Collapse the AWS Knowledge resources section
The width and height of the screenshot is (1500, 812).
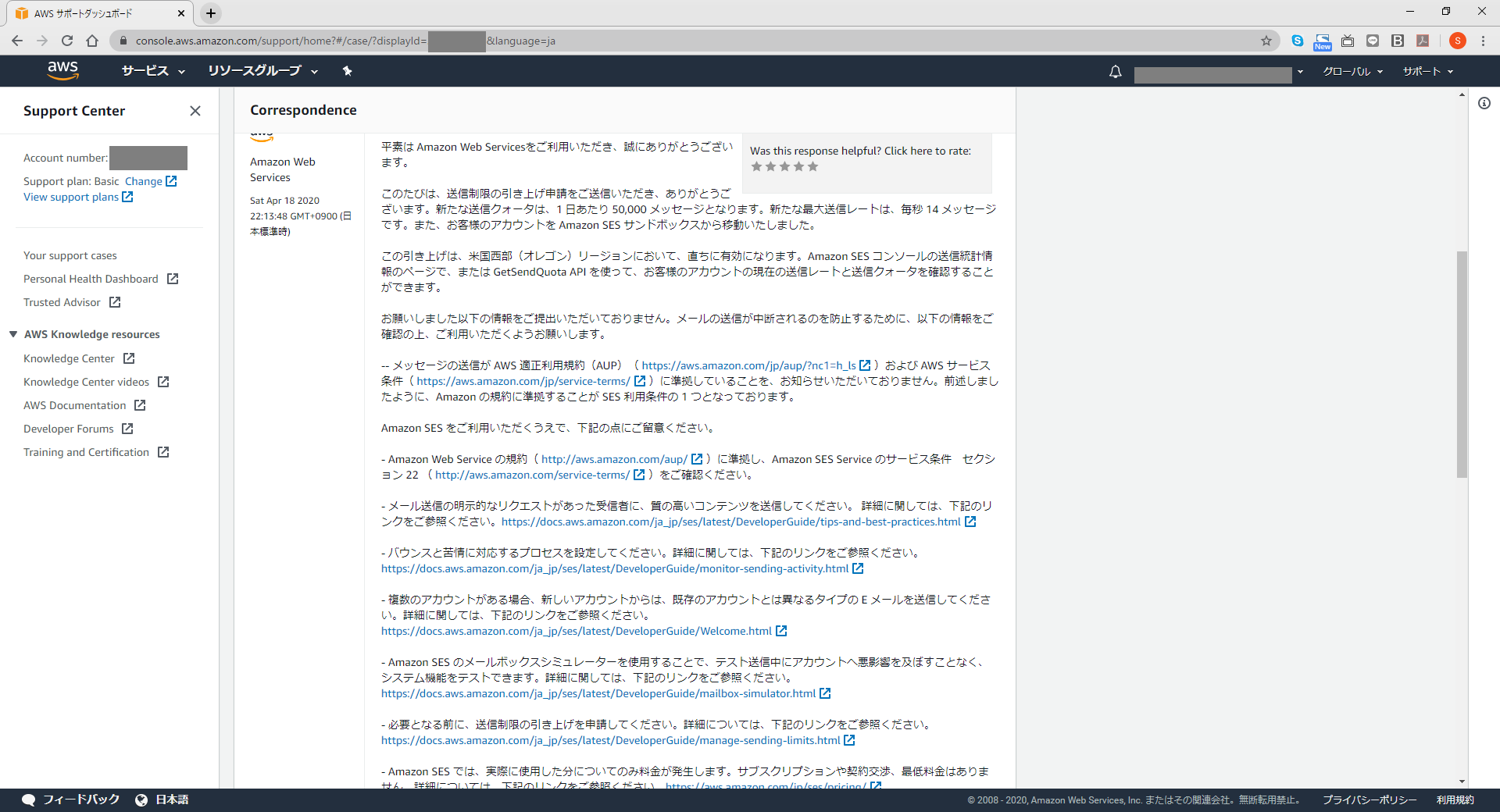coord(13,334)
